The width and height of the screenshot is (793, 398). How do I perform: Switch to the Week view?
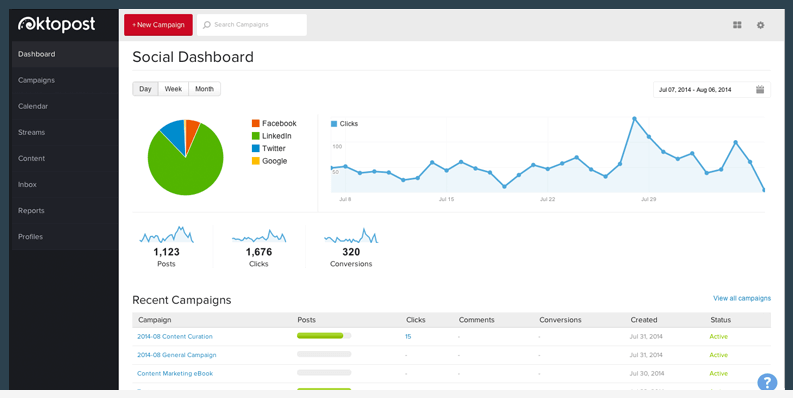[173, 89]
